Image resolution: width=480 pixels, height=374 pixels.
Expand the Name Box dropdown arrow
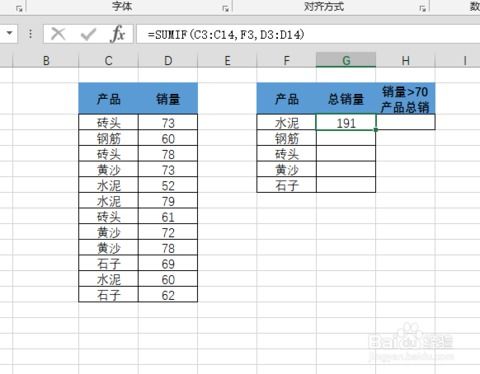coord(10,33)
